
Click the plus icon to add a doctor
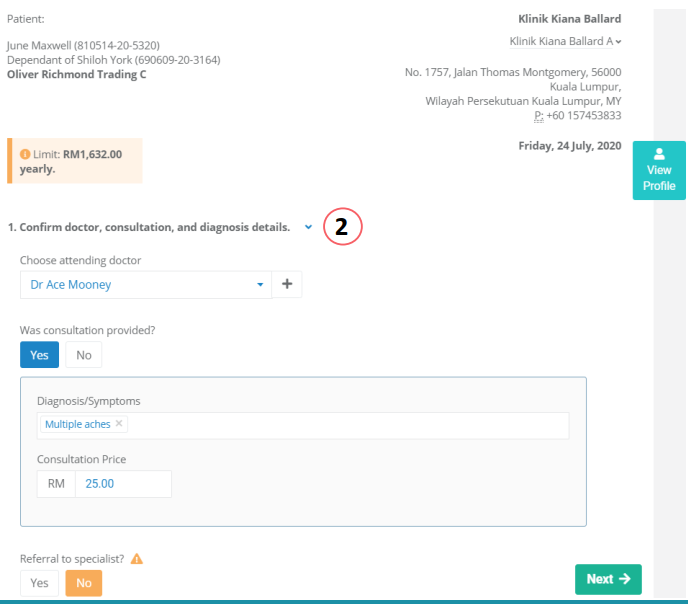287,284
